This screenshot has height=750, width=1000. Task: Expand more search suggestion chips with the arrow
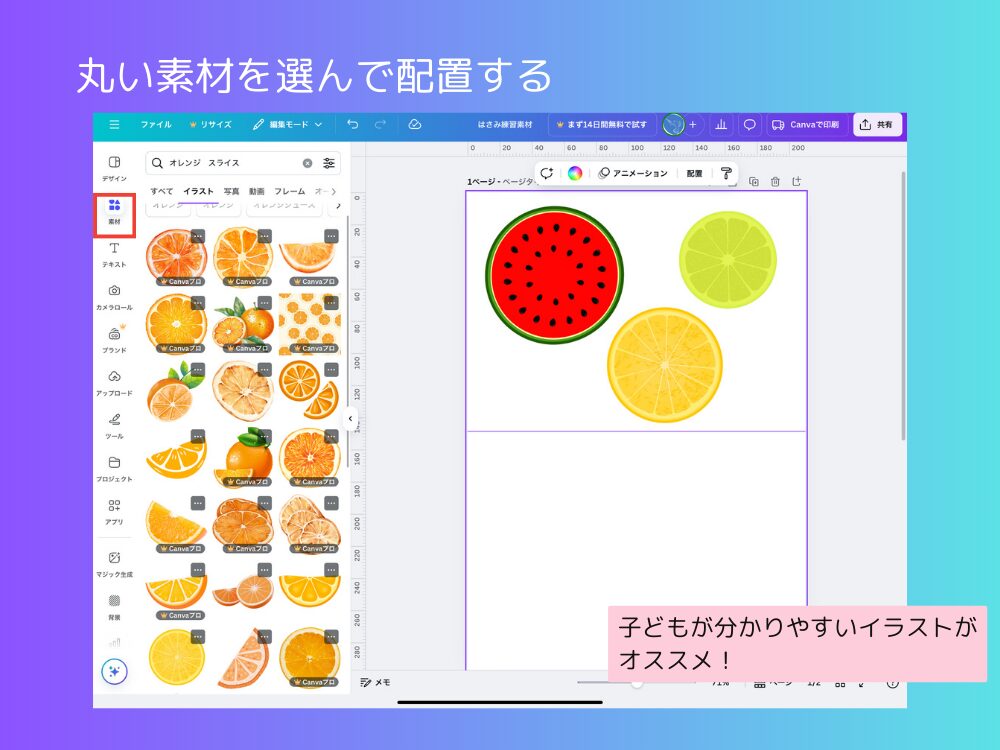tap(338, 207)
